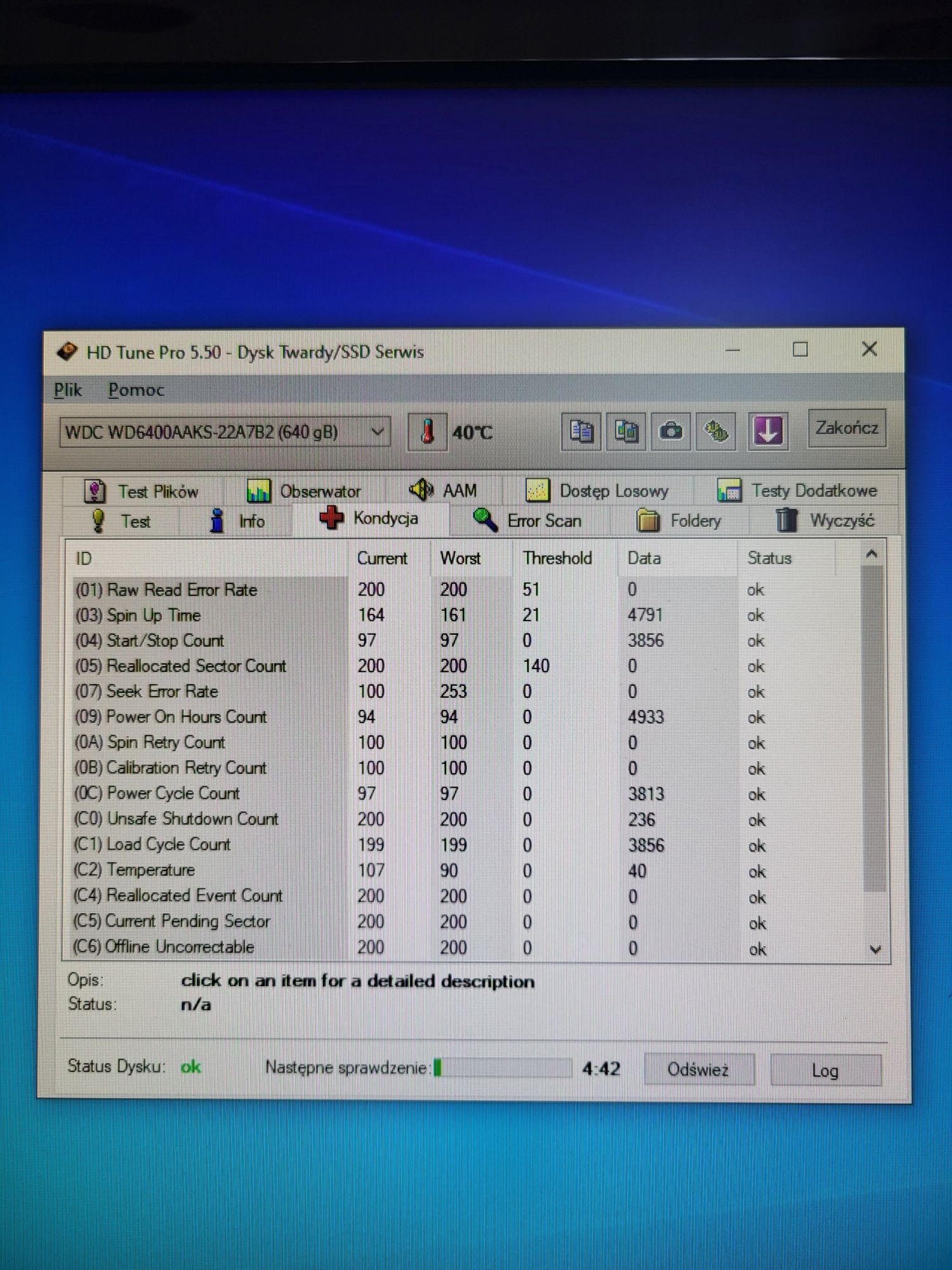Click the 3813 power cycle data value
952x1270 pixels.
pos(646,794)
